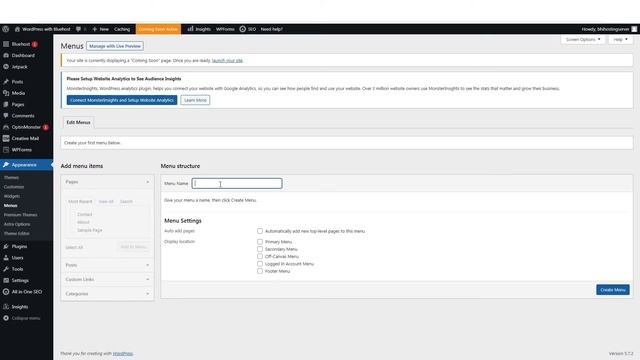This screenshot has width=640, height=360.
Task: Switch to the Edit Menus tab
Action: [x=78, y=122]
